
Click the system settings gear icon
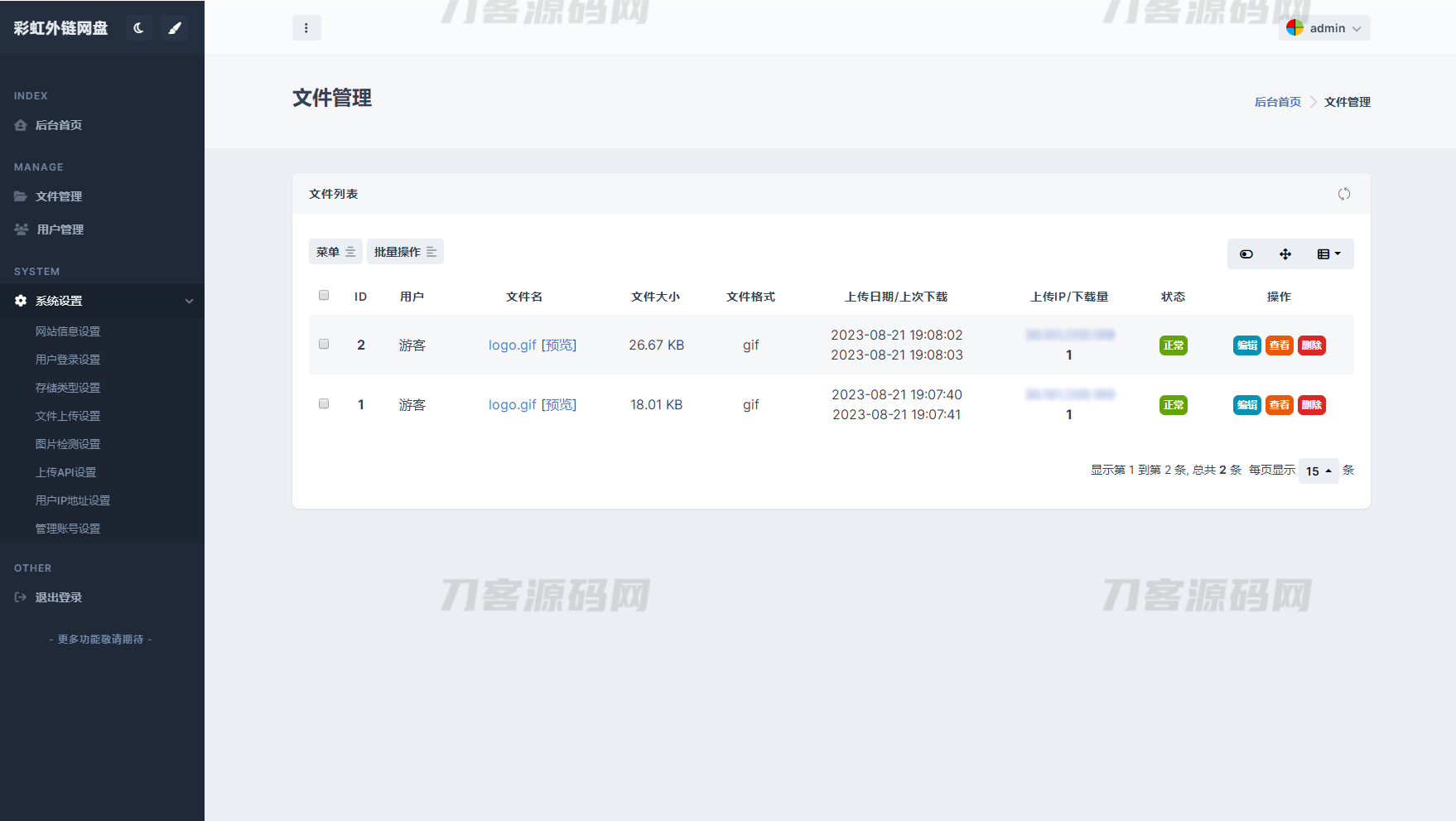[x=21, y=301]
